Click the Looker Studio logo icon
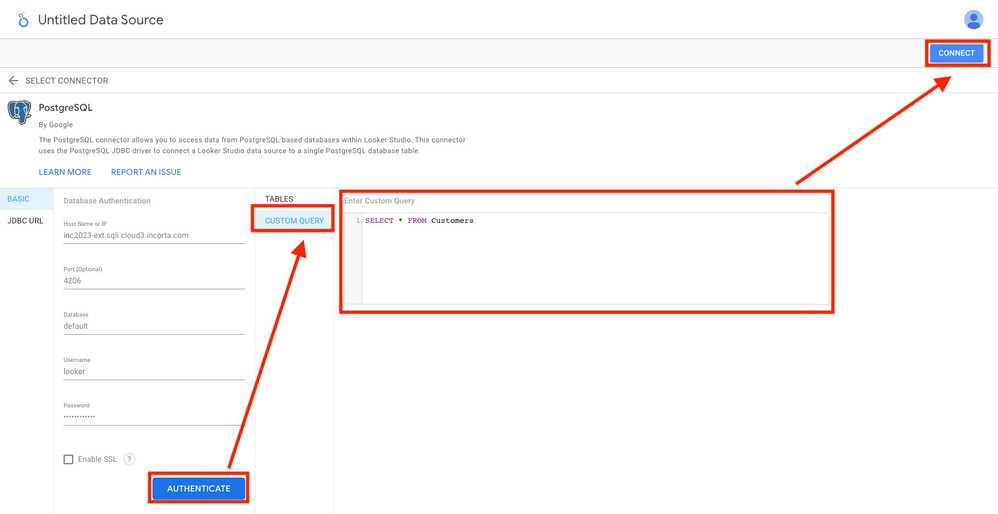 (22, 20)
